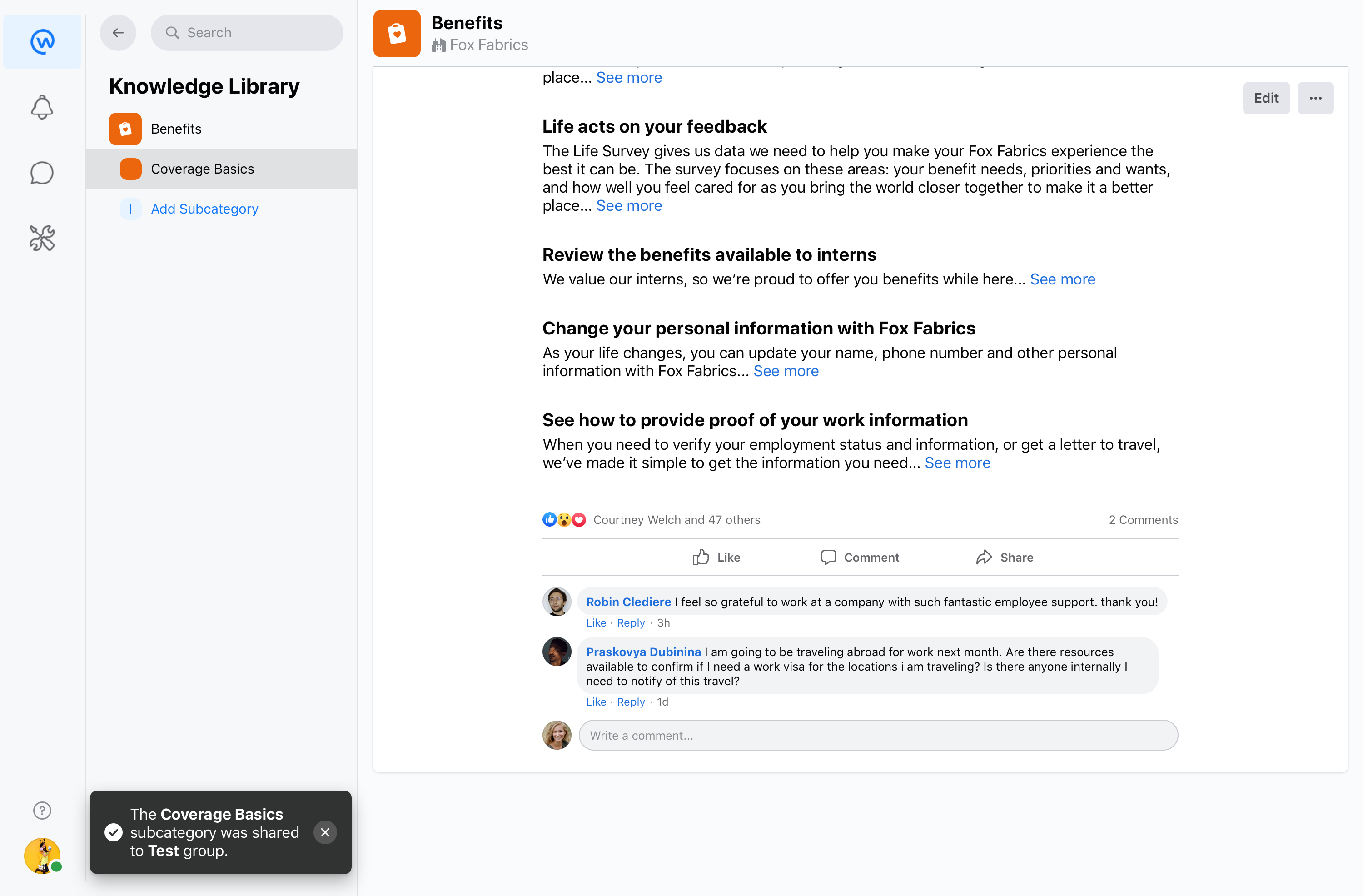Viewport: 1363px width, 896px height.
Task: Open the notifications bell
Action: pos(42,107)
